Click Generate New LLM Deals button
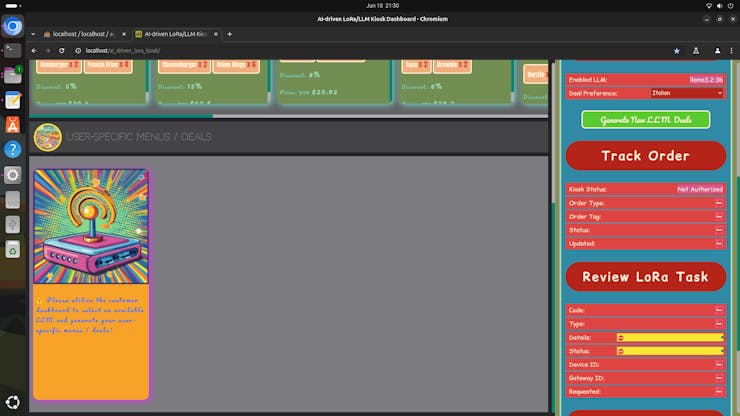Viewport: 740px width, 416px height. pyautogui.click(x=646, y=119)
